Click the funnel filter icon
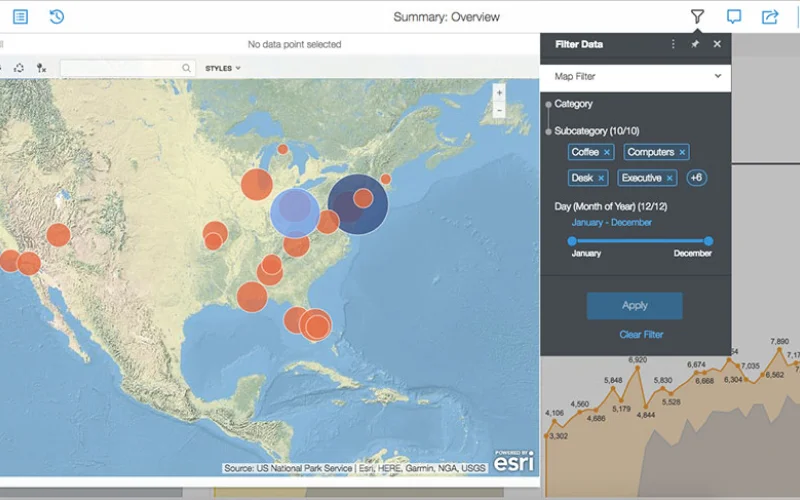 tap(697, 17)
